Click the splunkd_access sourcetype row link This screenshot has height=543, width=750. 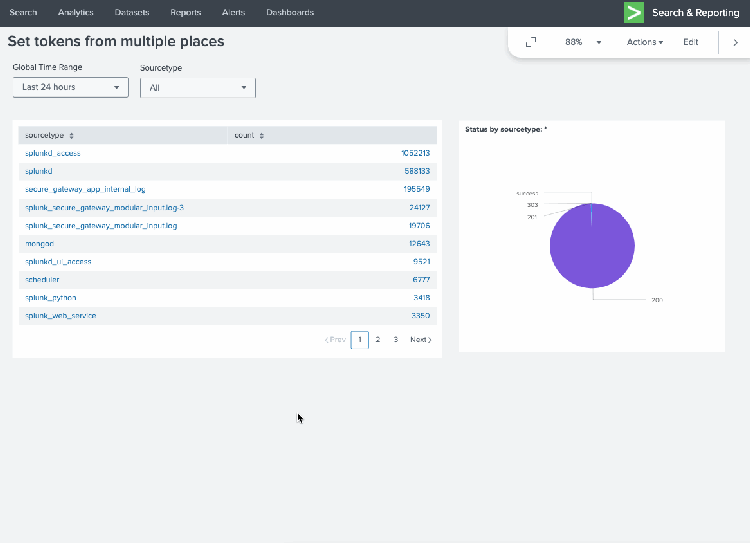click(52, 153)
